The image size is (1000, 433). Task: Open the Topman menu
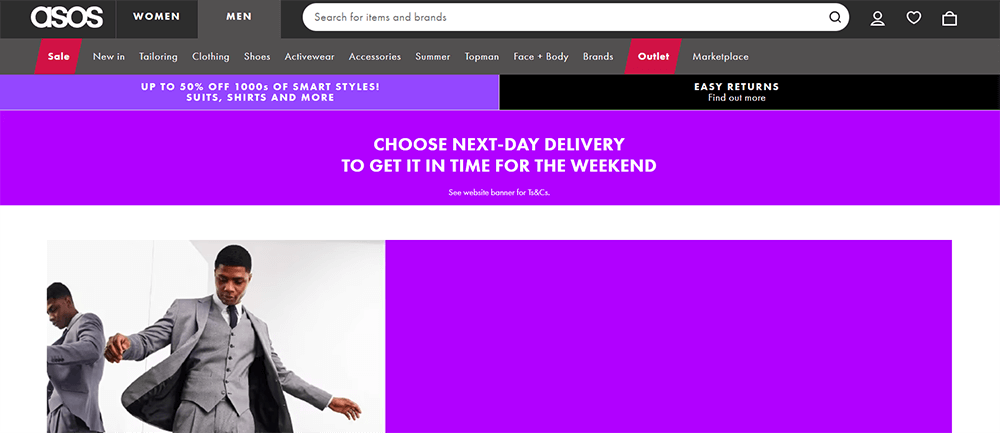click(482, 56)
